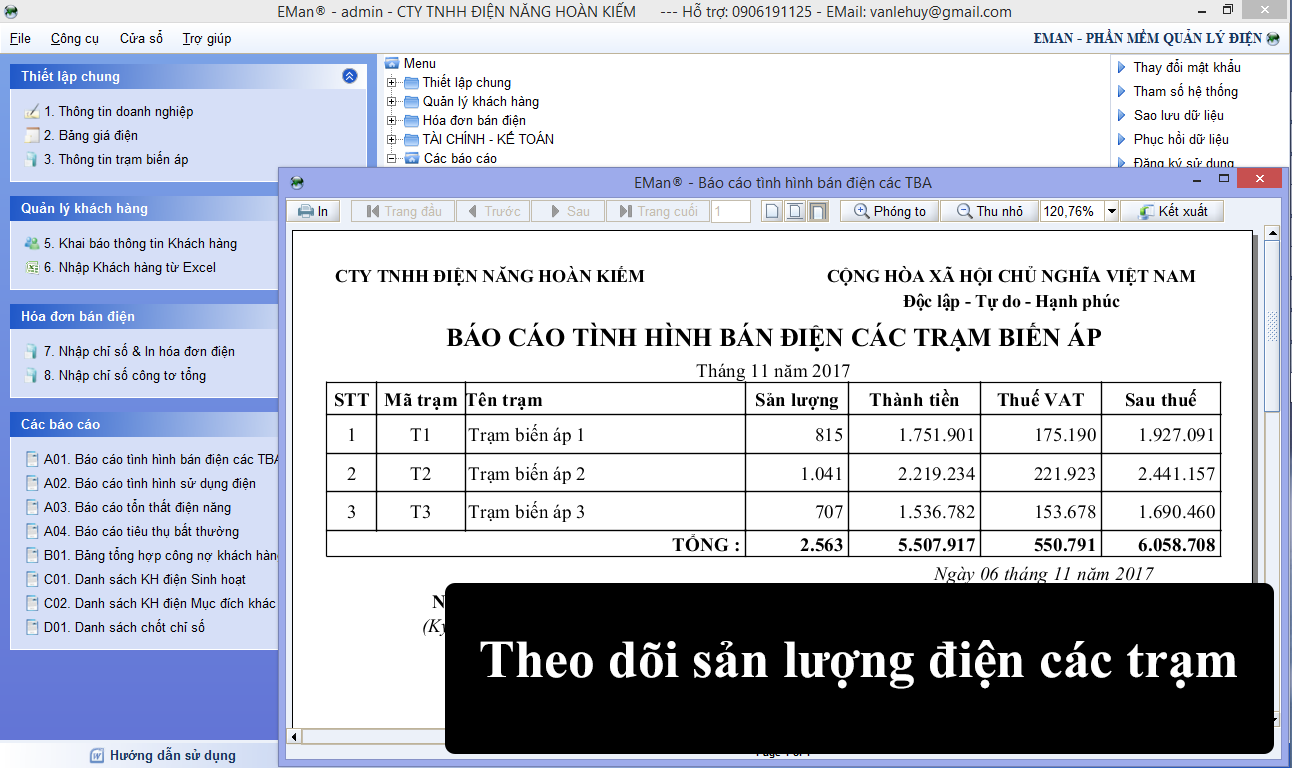Go to first page with Trang đầu

coord(403,211)
